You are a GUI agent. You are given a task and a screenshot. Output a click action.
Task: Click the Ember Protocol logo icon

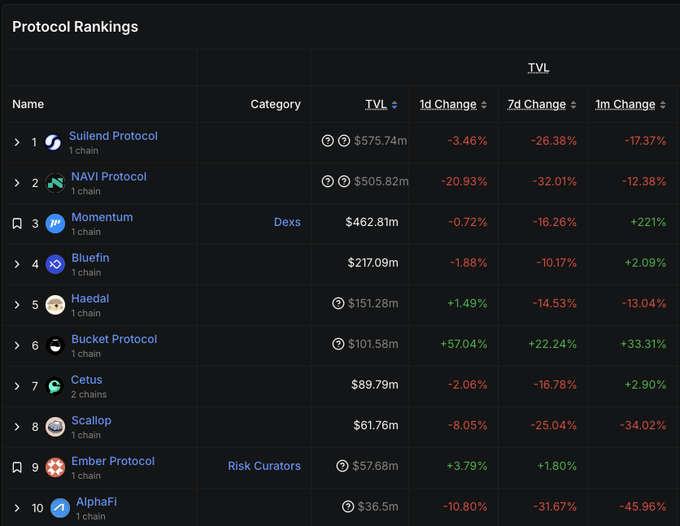coord(55,467)
